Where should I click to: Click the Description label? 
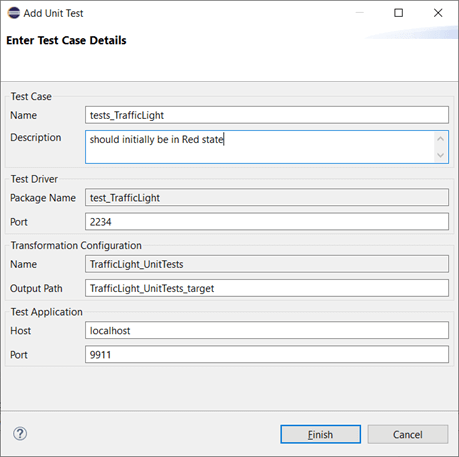(x=36, y=137)
